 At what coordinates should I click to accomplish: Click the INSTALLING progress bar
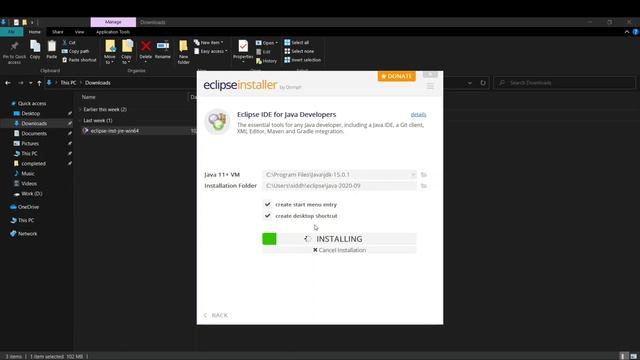[339, 239]
